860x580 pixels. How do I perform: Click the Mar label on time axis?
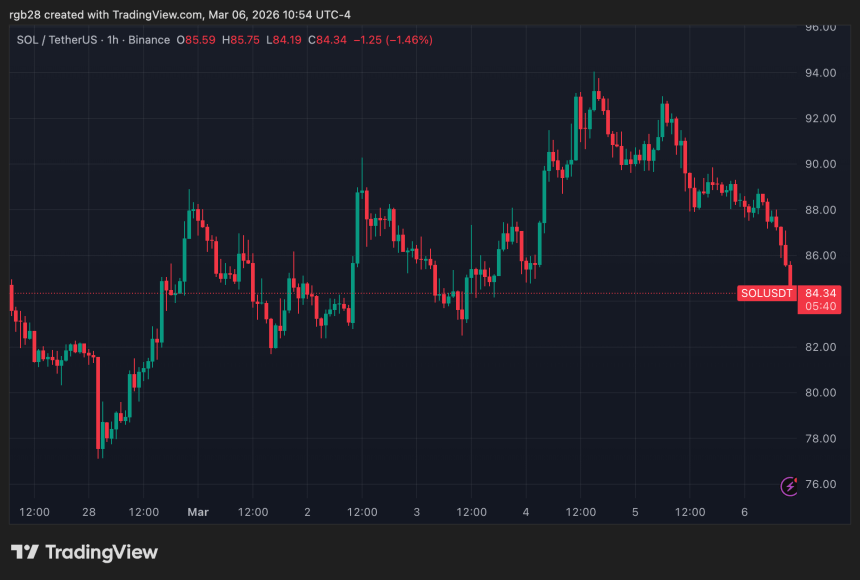coord(198,512)
